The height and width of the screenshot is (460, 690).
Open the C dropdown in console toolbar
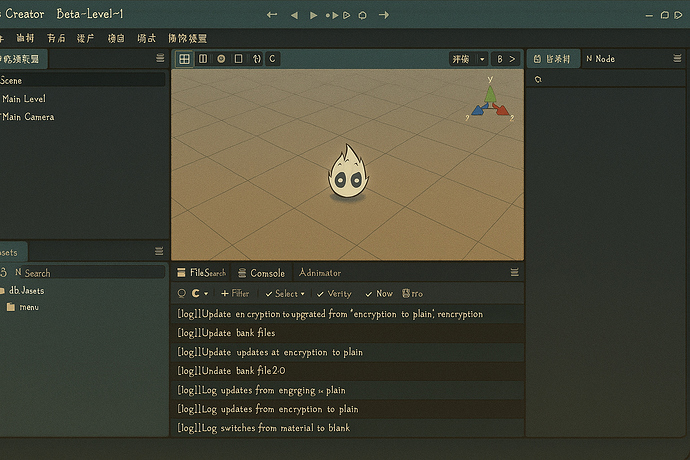click(200, 293)
